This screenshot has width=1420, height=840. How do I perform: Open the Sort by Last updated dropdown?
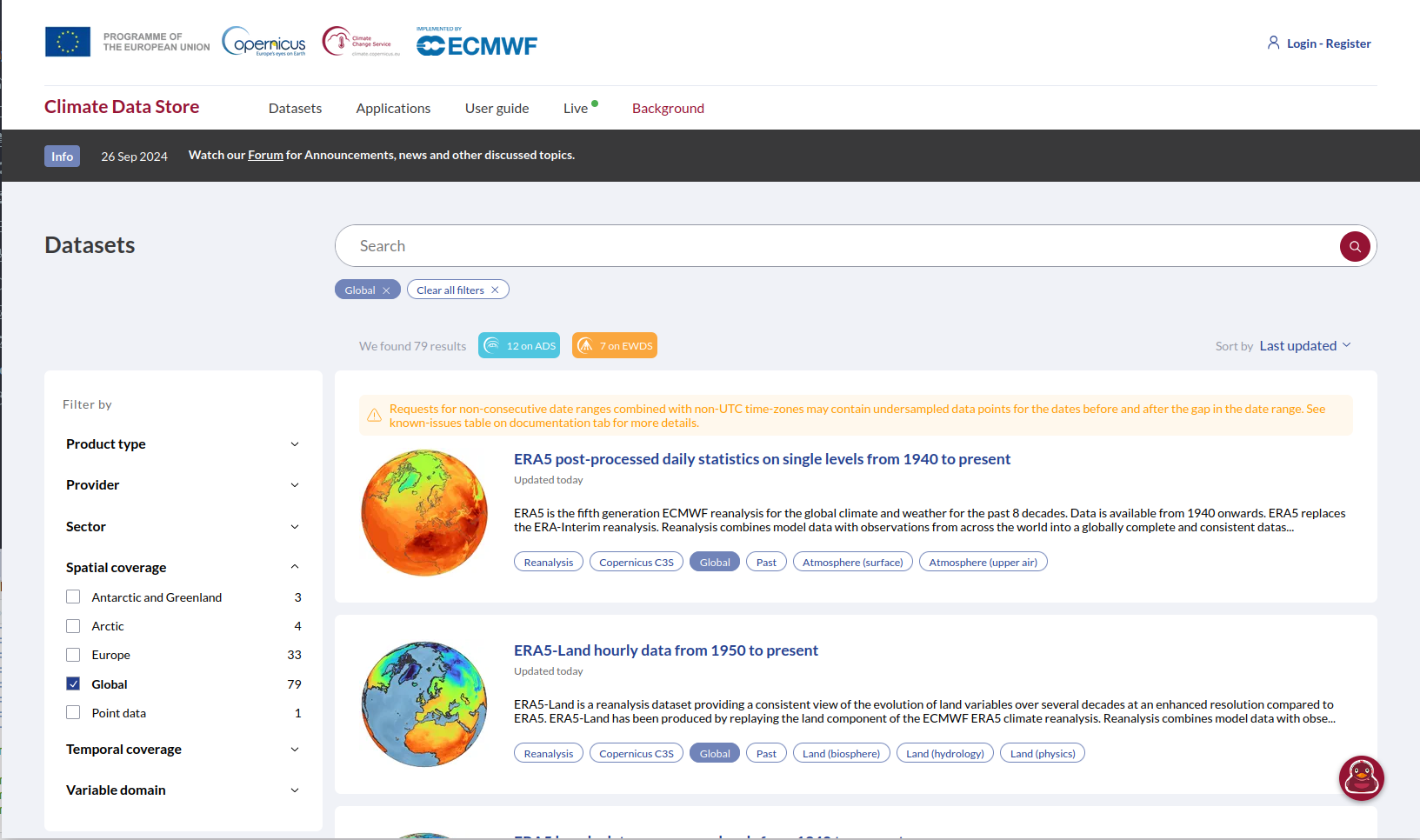pos(1304,345)
